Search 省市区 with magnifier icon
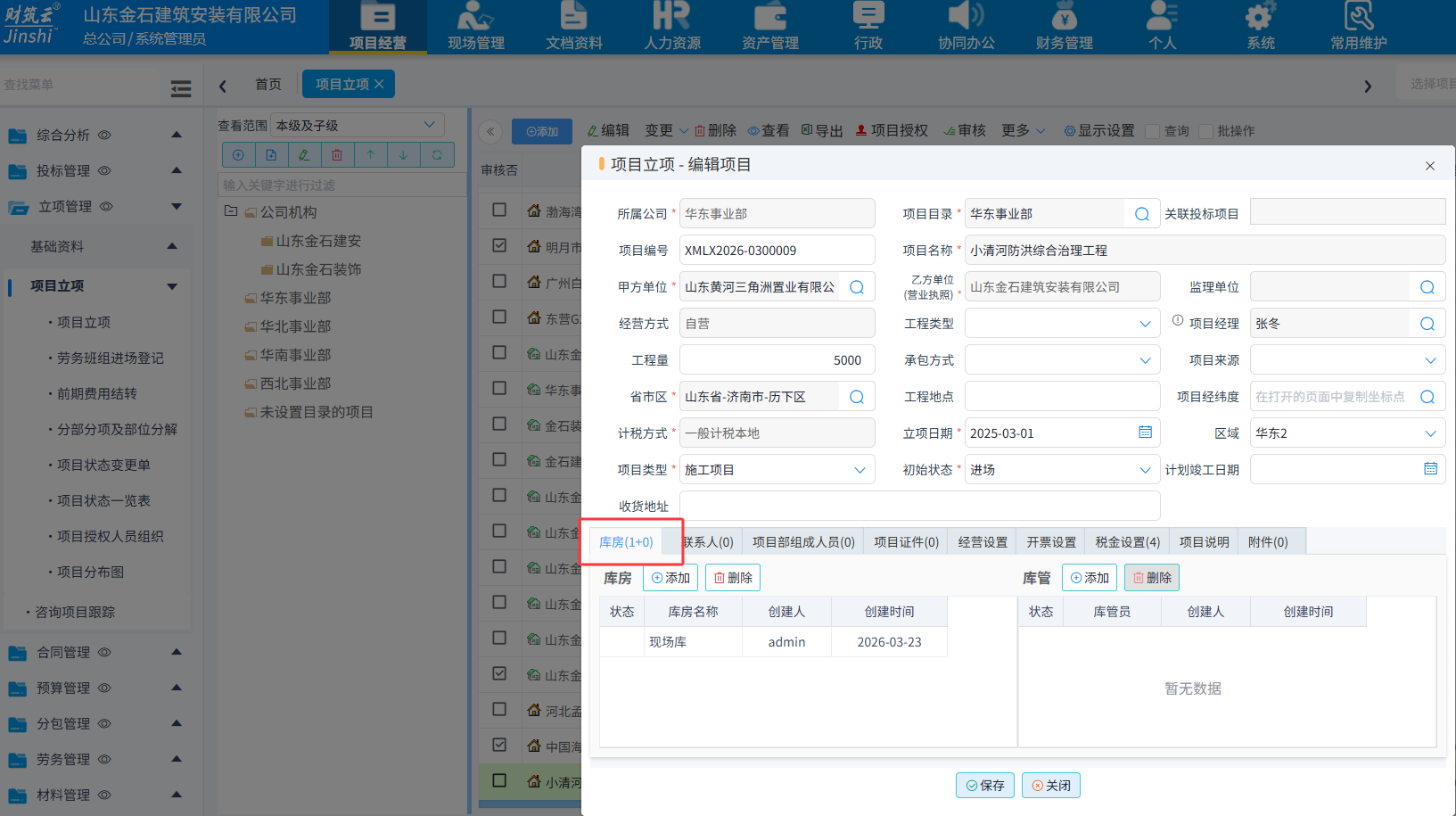 (856, 397)
